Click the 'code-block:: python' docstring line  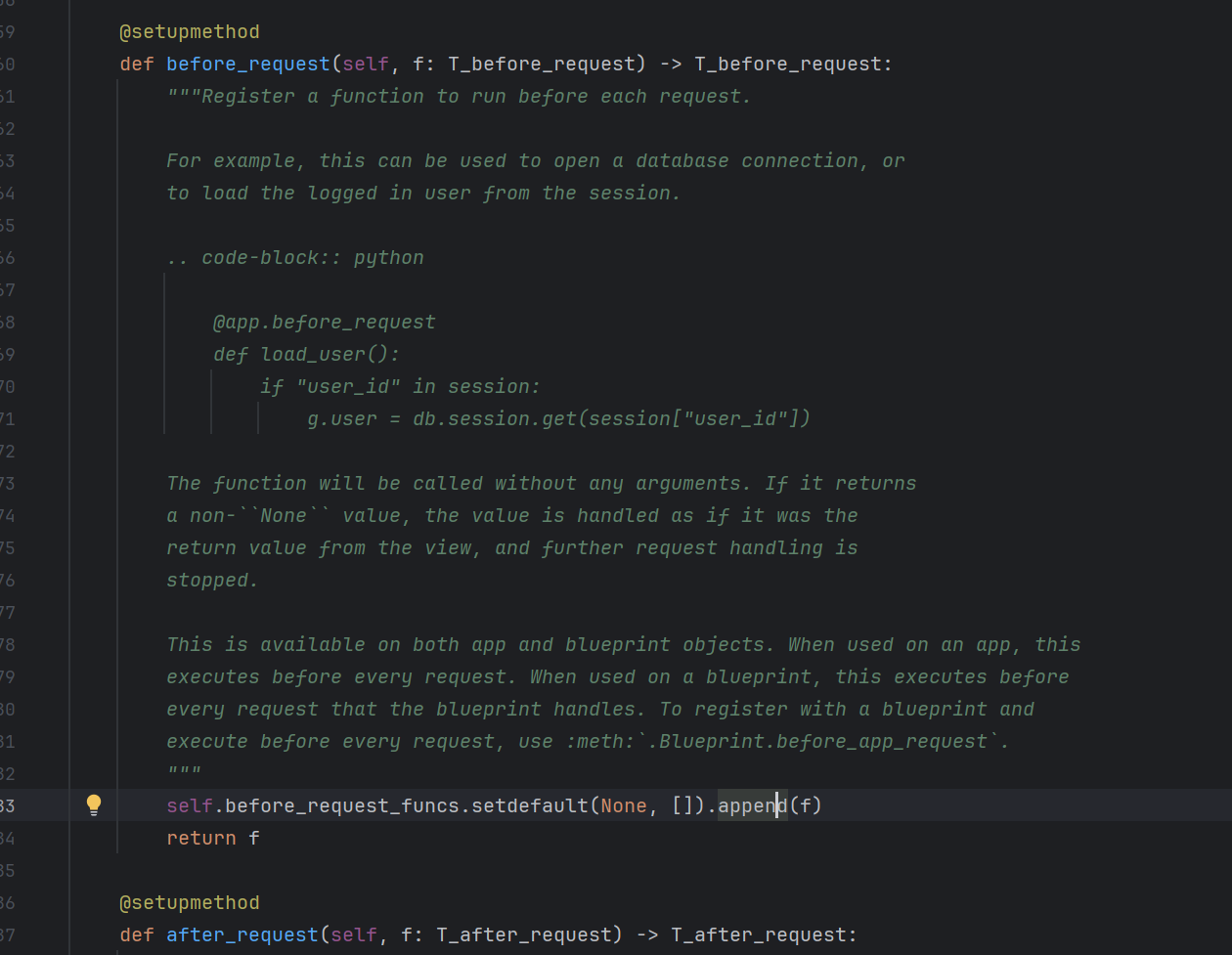[x=295, y=258]
